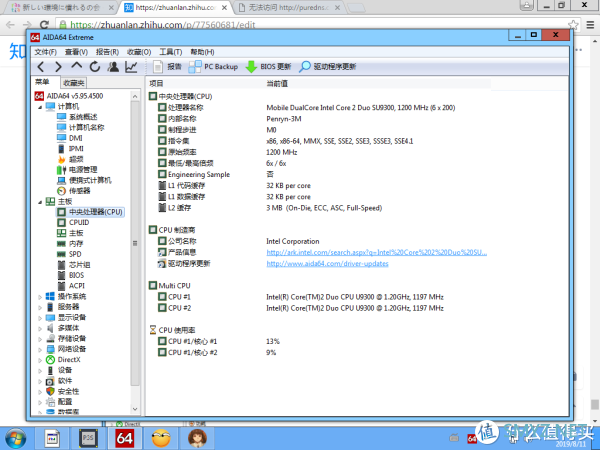Go forward with the right arrow toolbar icon
The height and width of the screenshot is (450, 600).
58,67
